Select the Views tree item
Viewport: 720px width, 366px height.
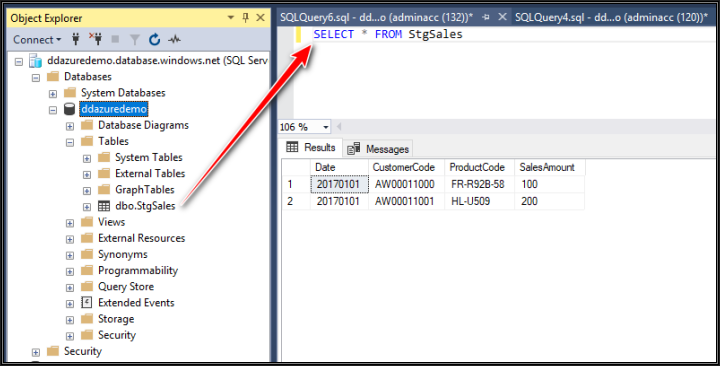[112, 222]
